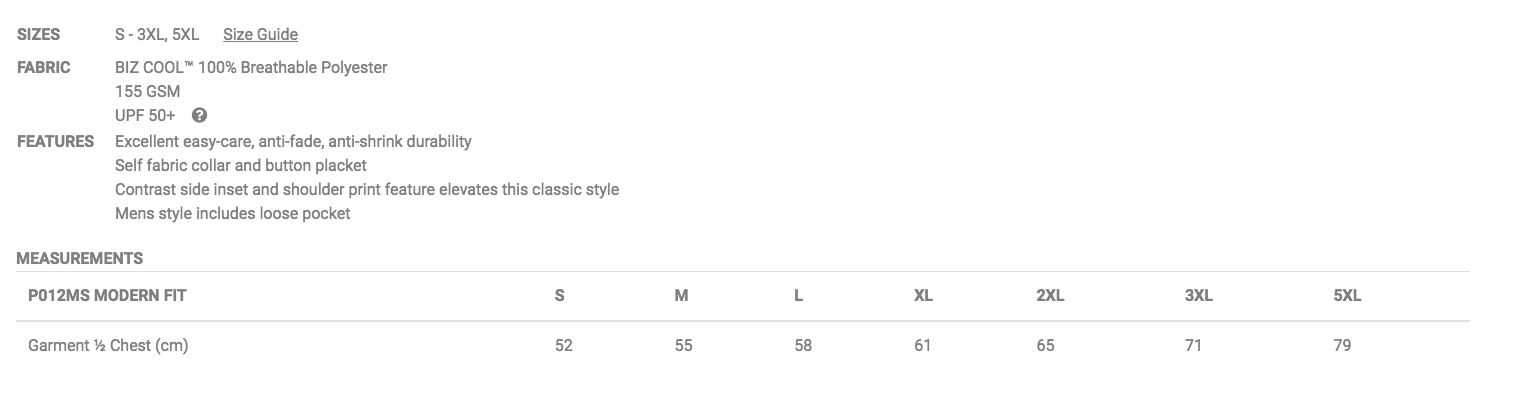Click the FEATURES label

coord(56,142)
